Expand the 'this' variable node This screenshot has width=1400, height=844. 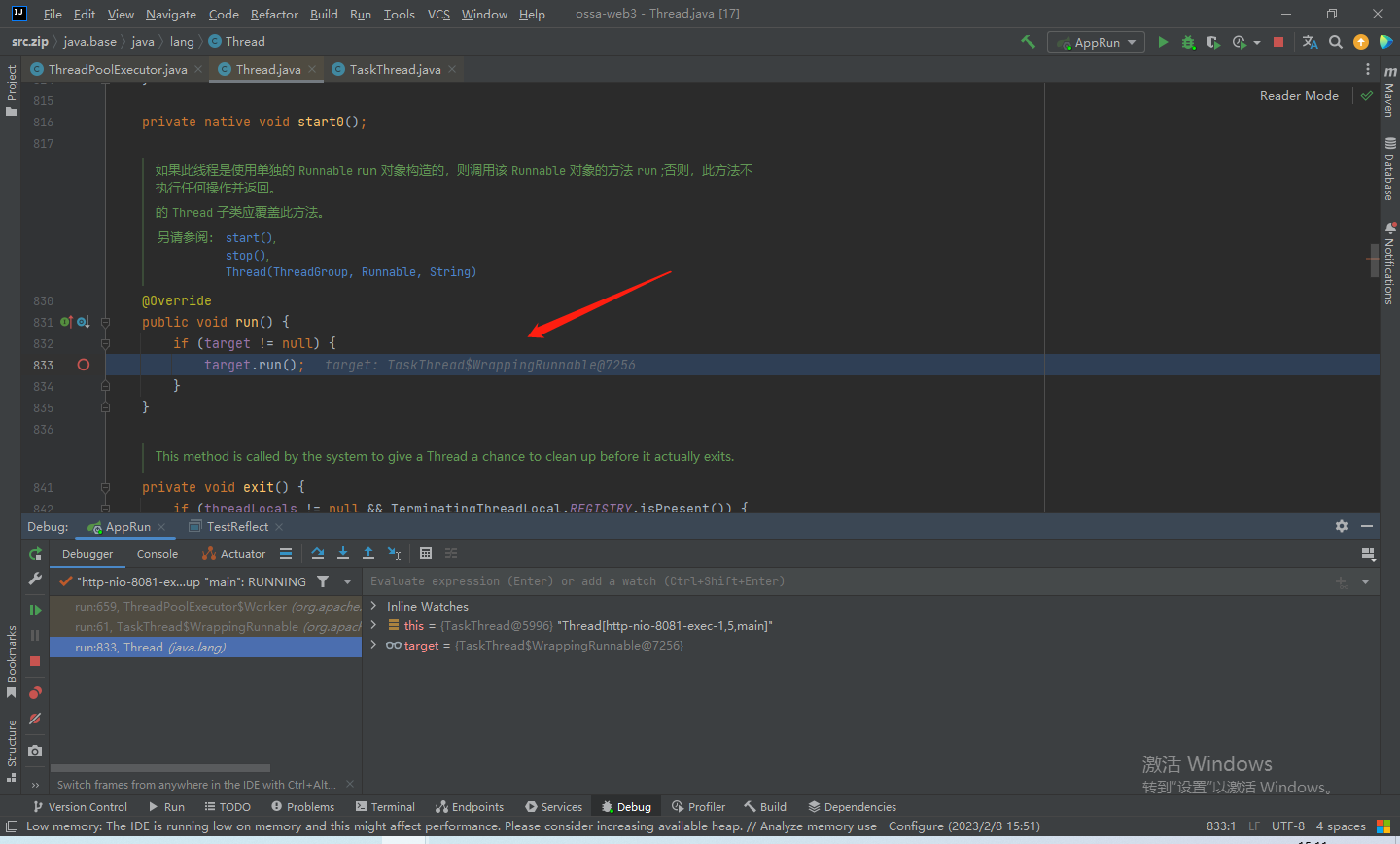[373, 625]
